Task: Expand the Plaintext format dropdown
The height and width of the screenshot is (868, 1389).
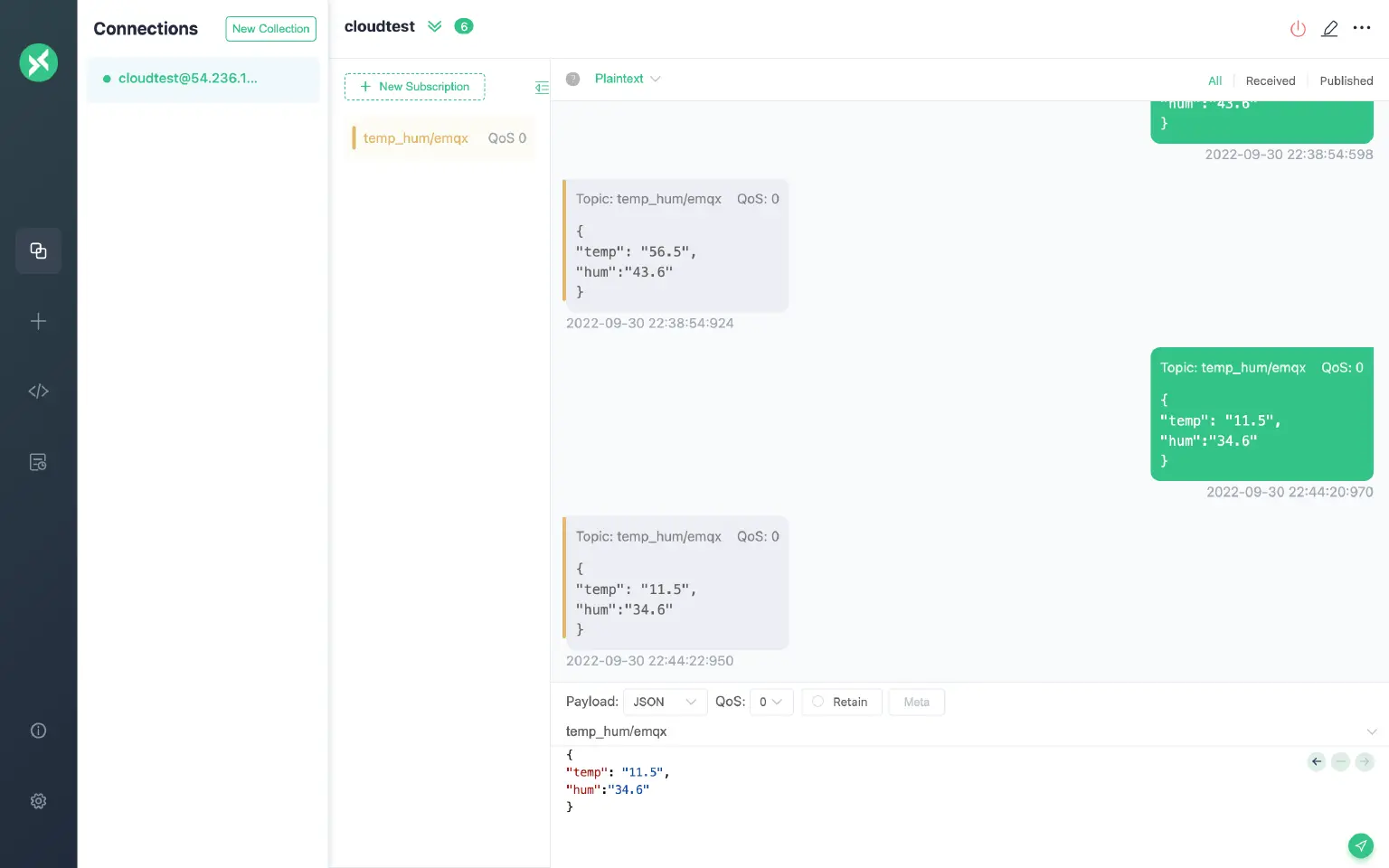Action: 628,79
